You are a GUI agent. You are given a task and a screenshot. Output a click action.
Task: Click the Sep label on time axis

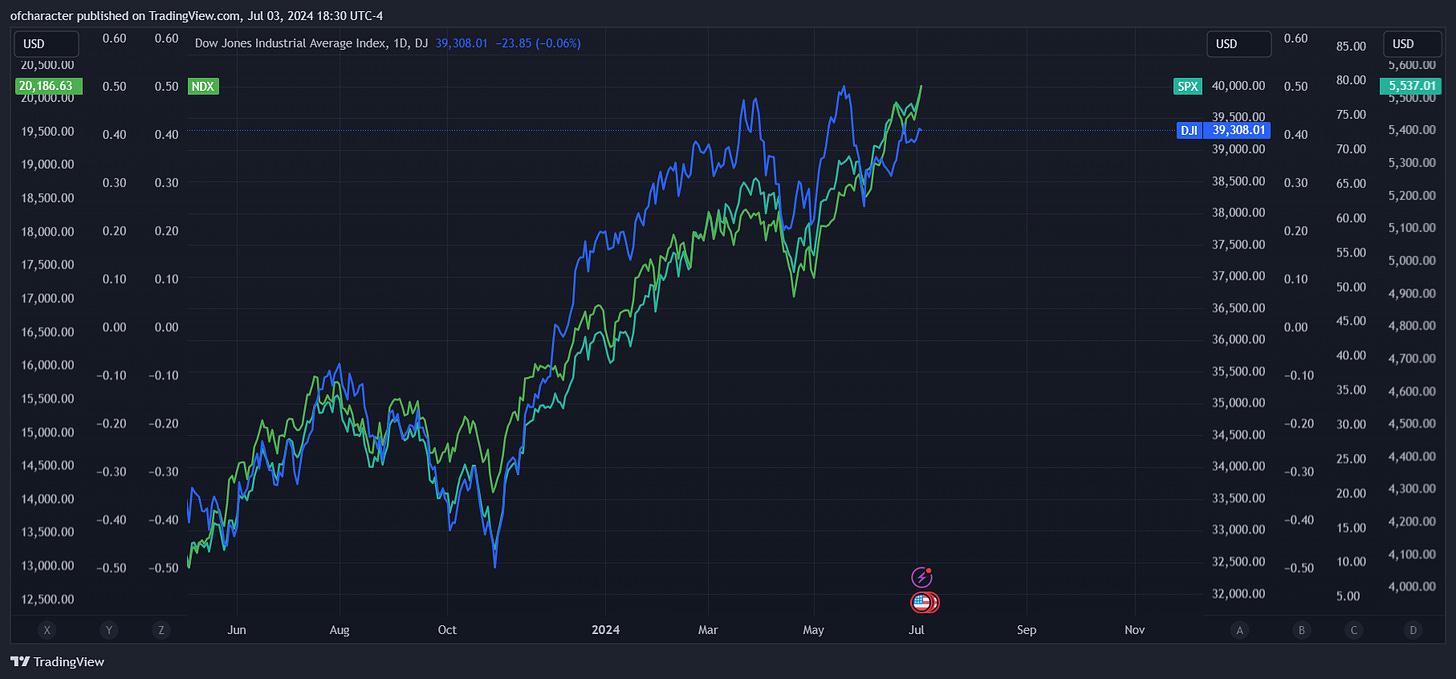1027,630
